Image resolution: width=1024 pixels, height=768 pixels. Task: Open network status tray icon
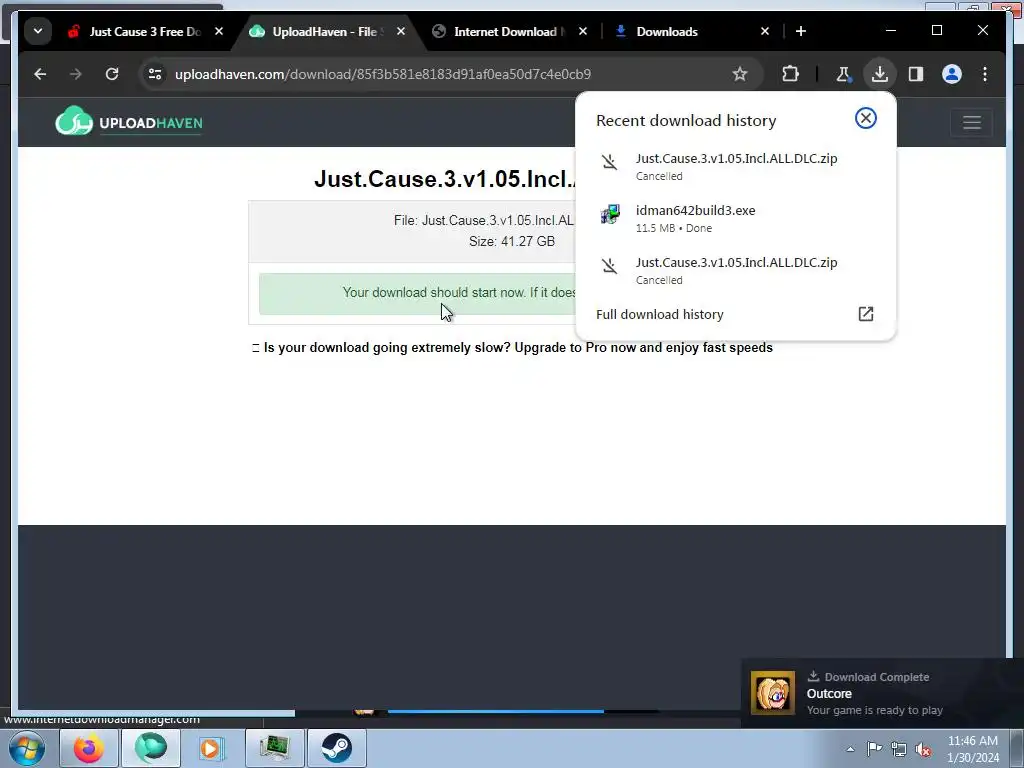point(899,749)
